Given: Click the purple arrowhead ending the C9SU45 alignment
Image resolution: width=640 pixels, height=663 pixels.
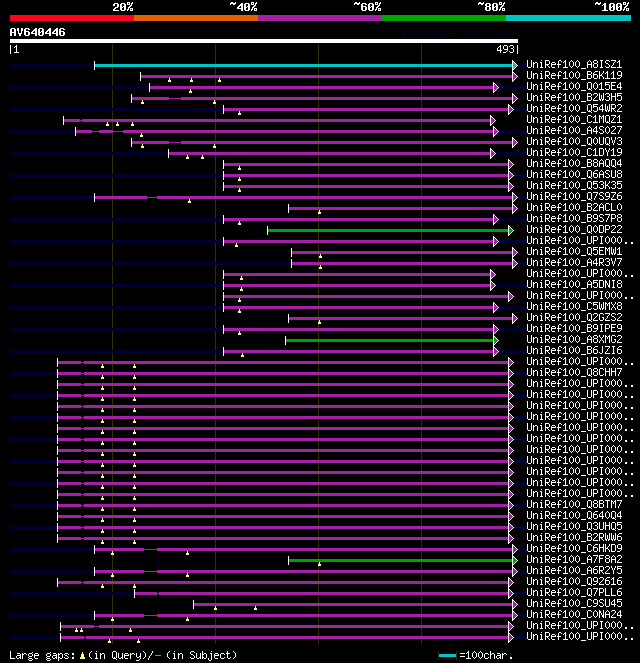Looking at the screenshot, I should pos(515,604).
